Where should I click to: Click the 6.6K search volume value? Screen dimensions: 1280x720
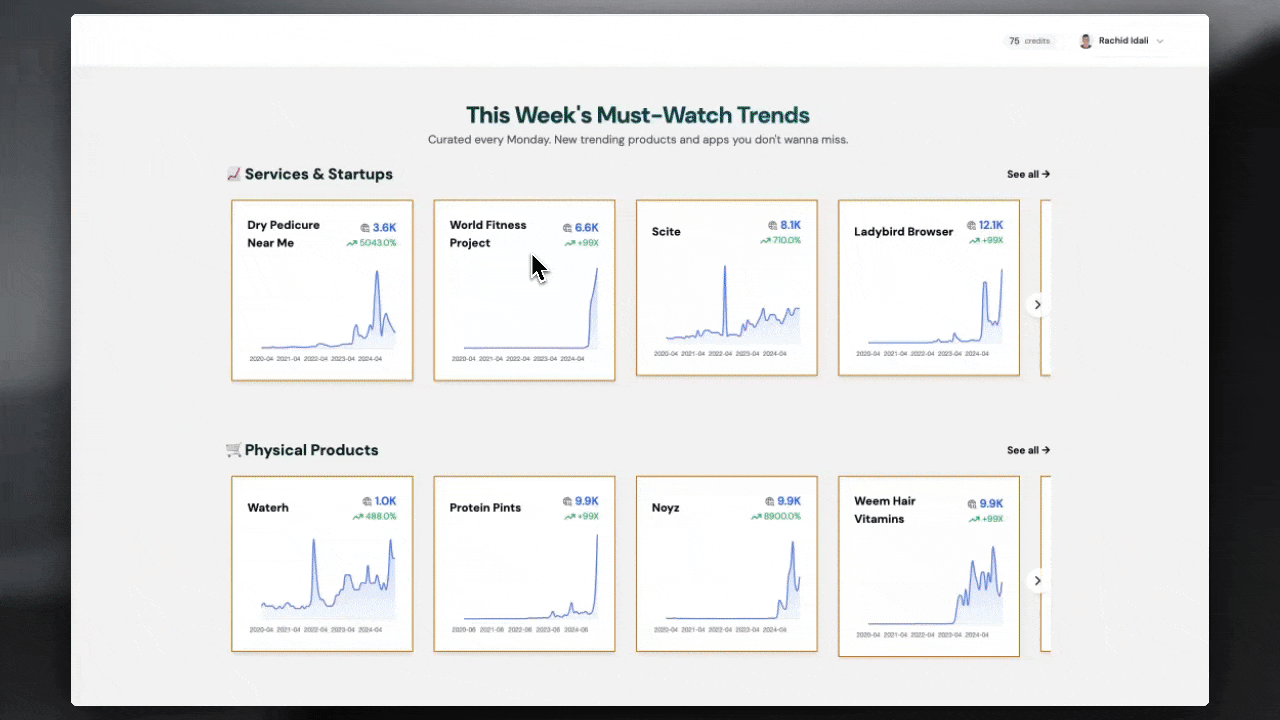pyautogui.click(x=587, y=228)
